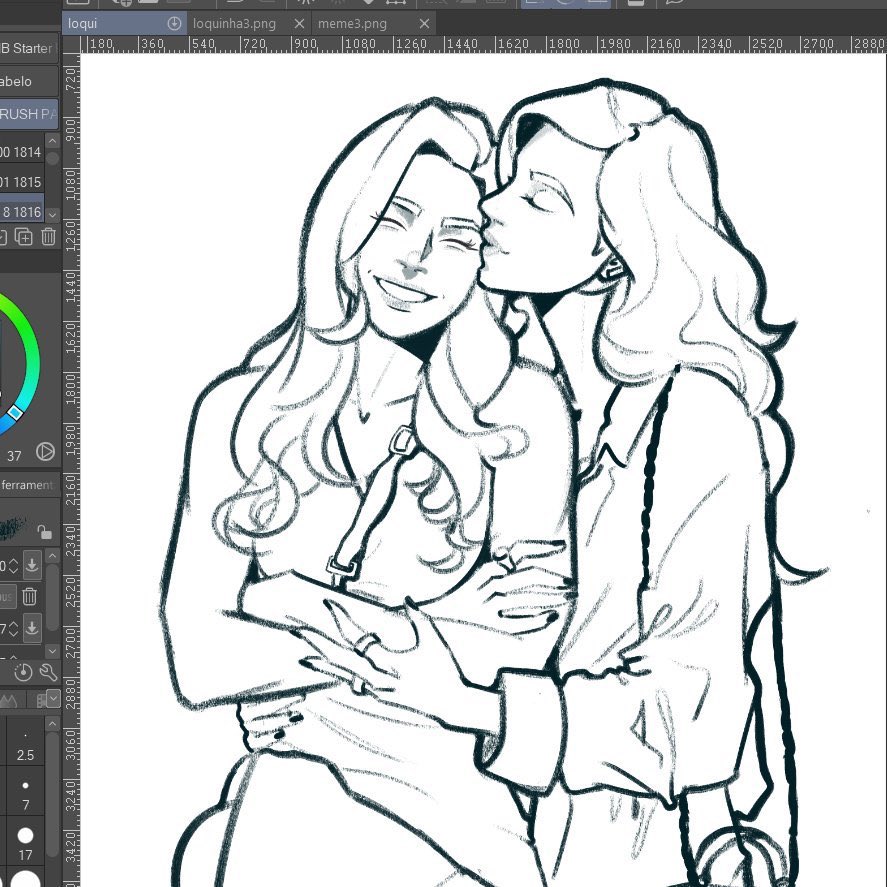This screenshot has height=887, width=887.
Task: Adjust the lower value stepper arrows
Action: click(x=14, y=628)
